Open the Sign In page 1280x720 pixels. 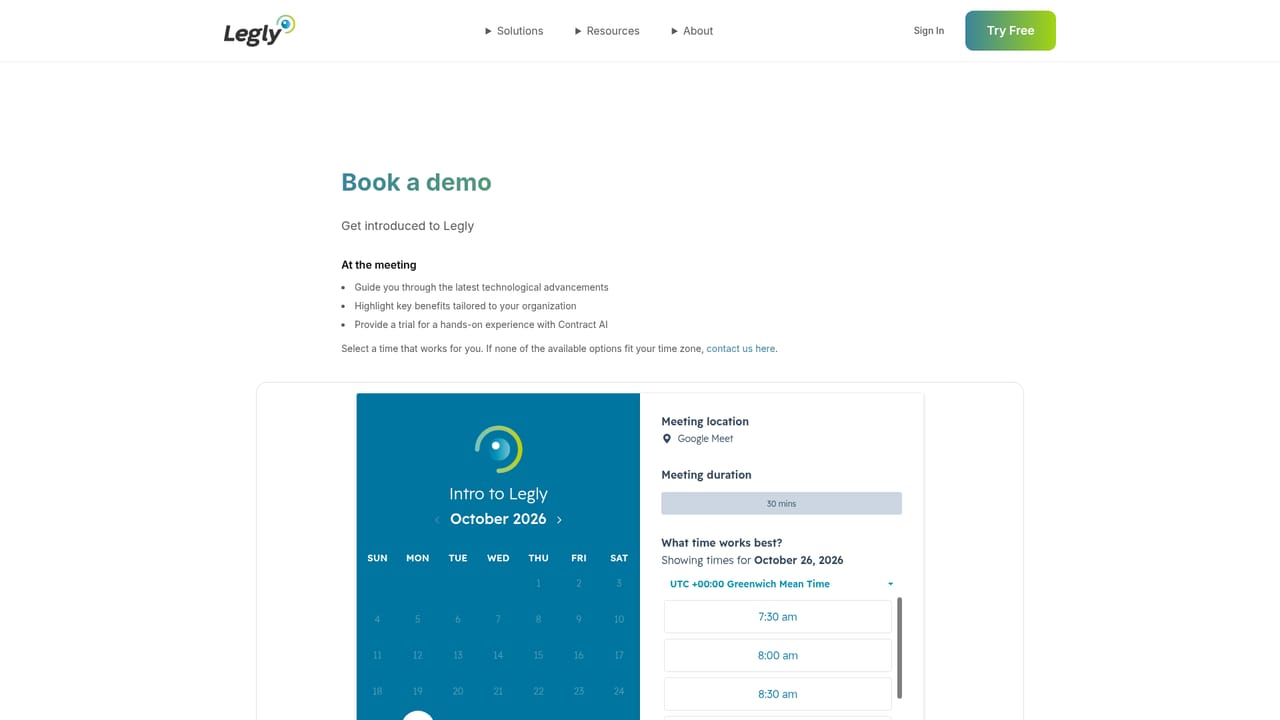pyautogui.click(x=928, y=31)
